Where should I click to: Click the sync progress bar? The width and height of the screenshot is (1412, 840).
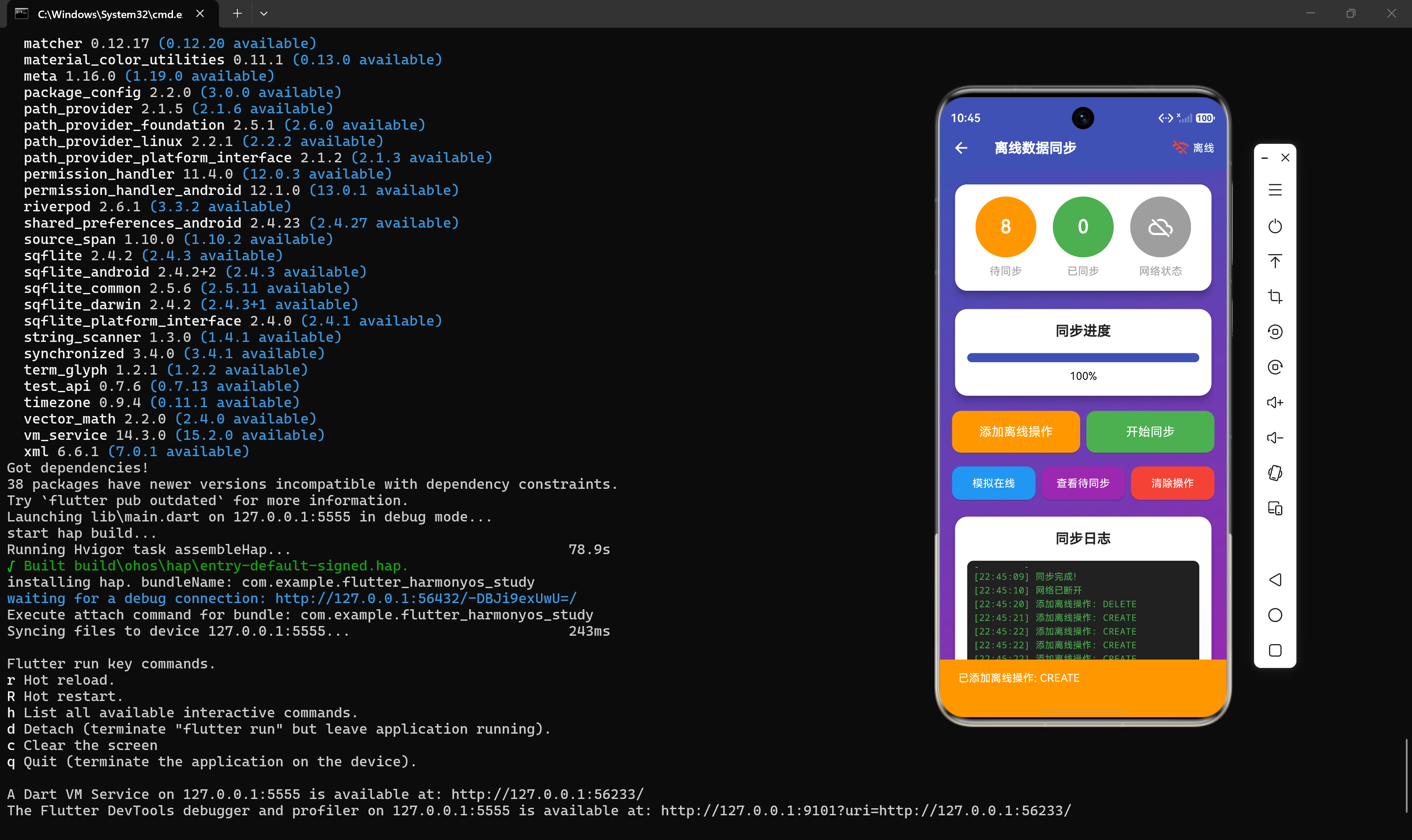(1082, 358)
